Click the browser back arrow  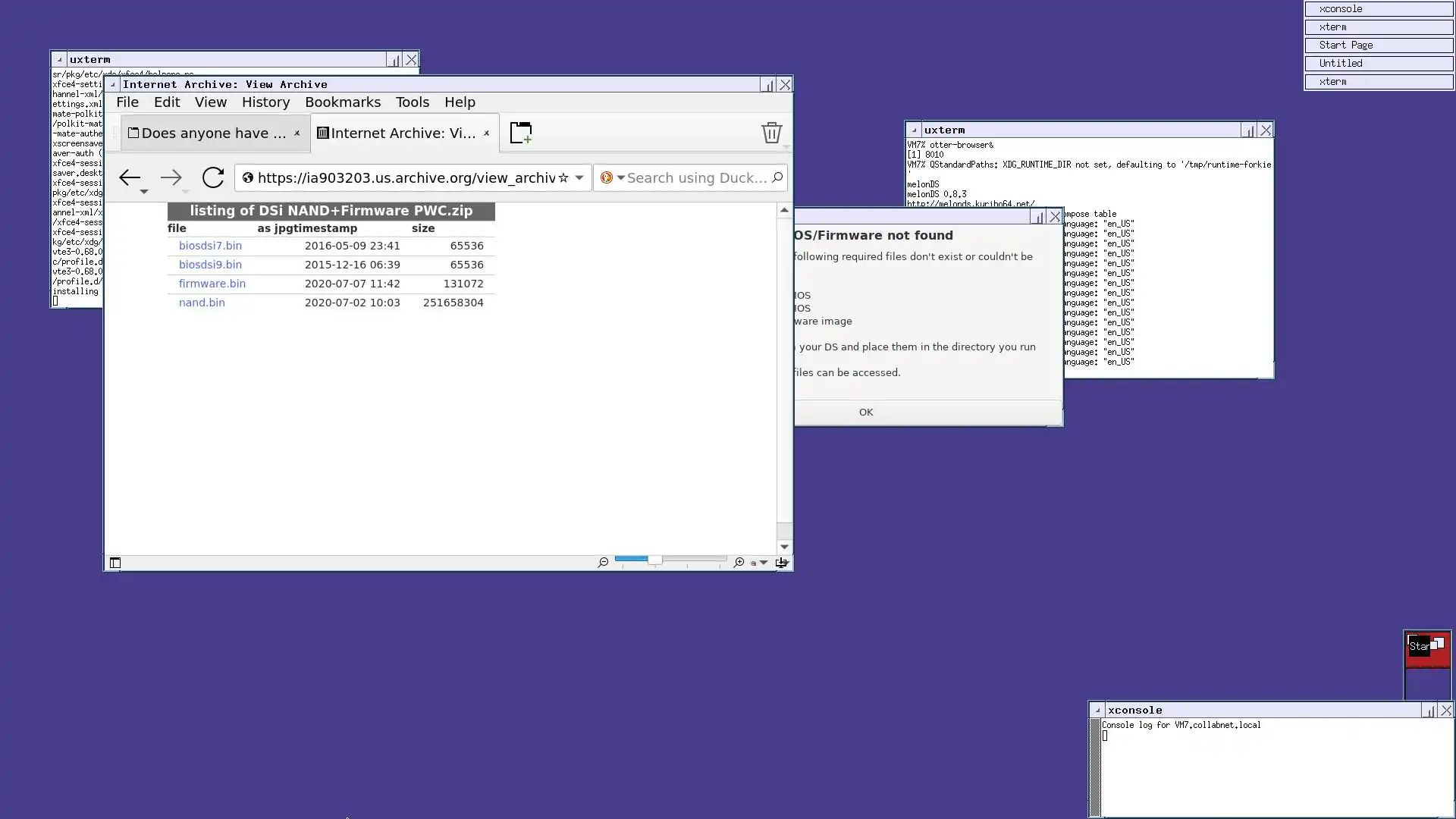click(x=129, y=177)
